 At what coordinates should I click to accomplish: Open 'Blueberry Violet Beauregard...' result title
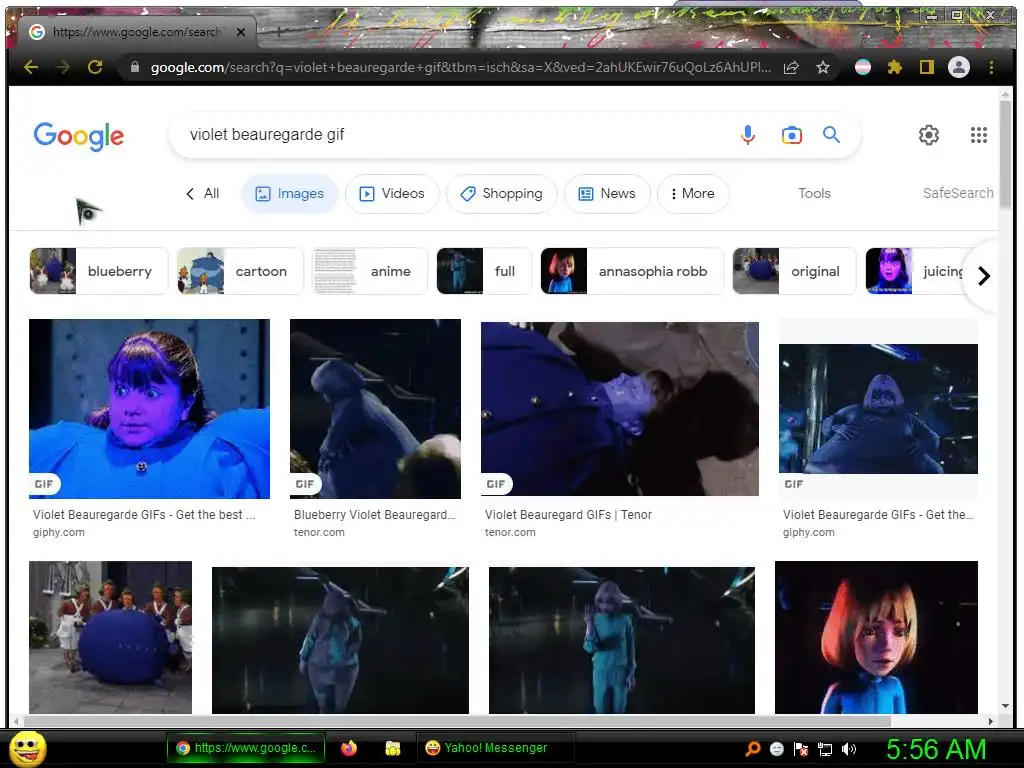[375, 515]
